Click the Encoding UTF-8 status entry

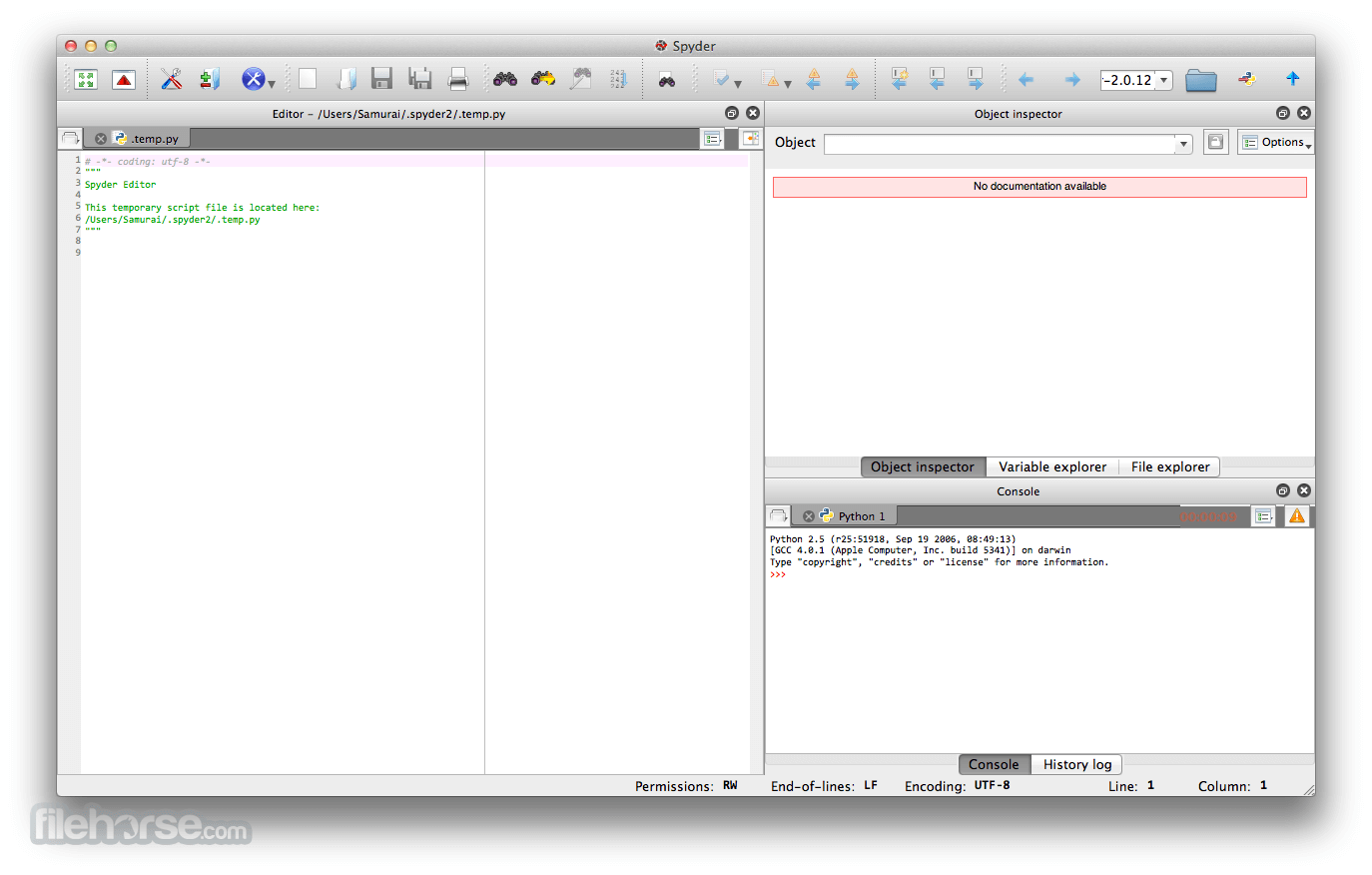pyautogui.click(x=957, y=786)
